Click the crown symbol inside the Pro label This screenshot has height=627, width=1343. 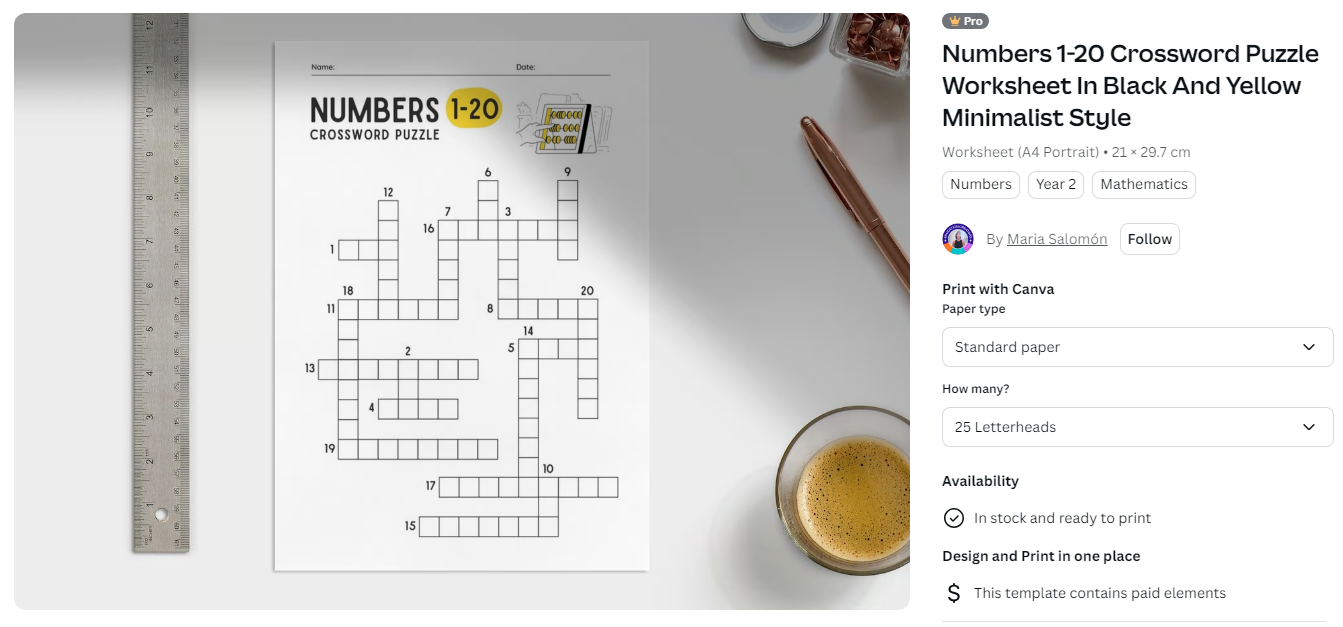[952, 21]
